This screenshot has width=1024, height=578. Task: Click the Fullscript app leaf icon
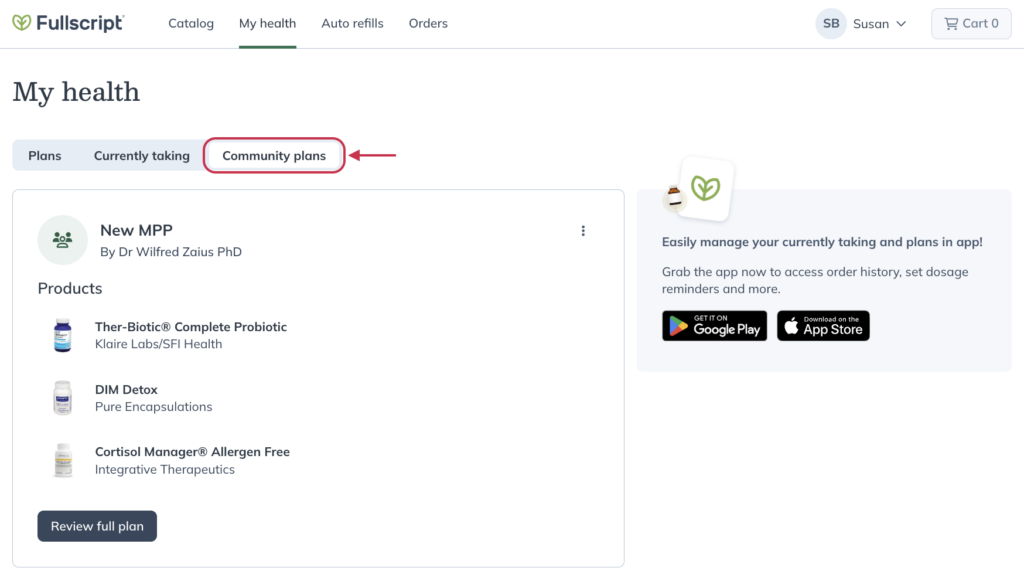point(705,188)
